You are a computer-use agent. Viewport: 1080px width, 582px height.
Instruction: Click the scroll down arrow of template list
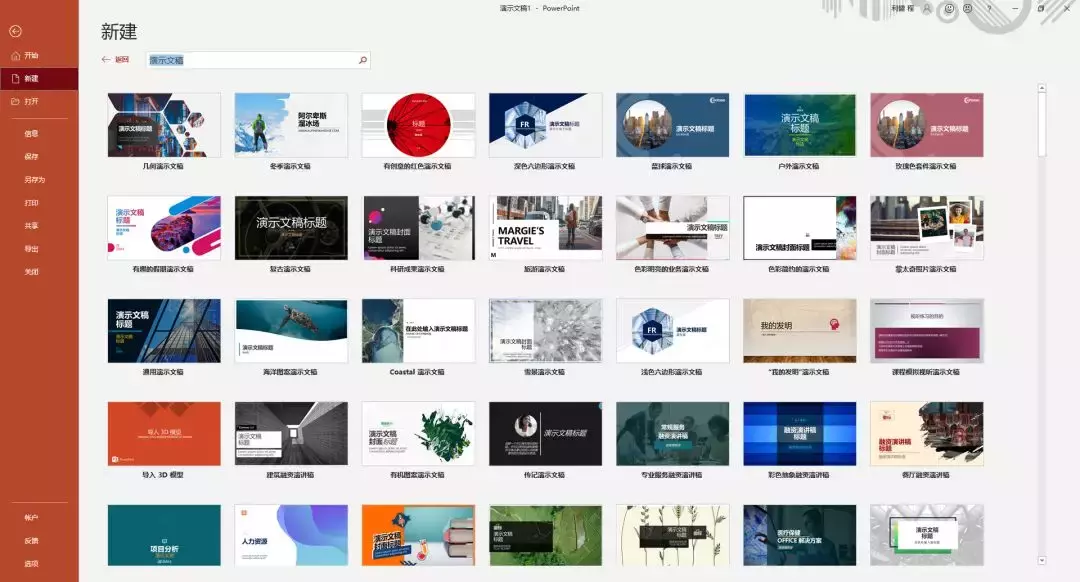point(1041,561)
